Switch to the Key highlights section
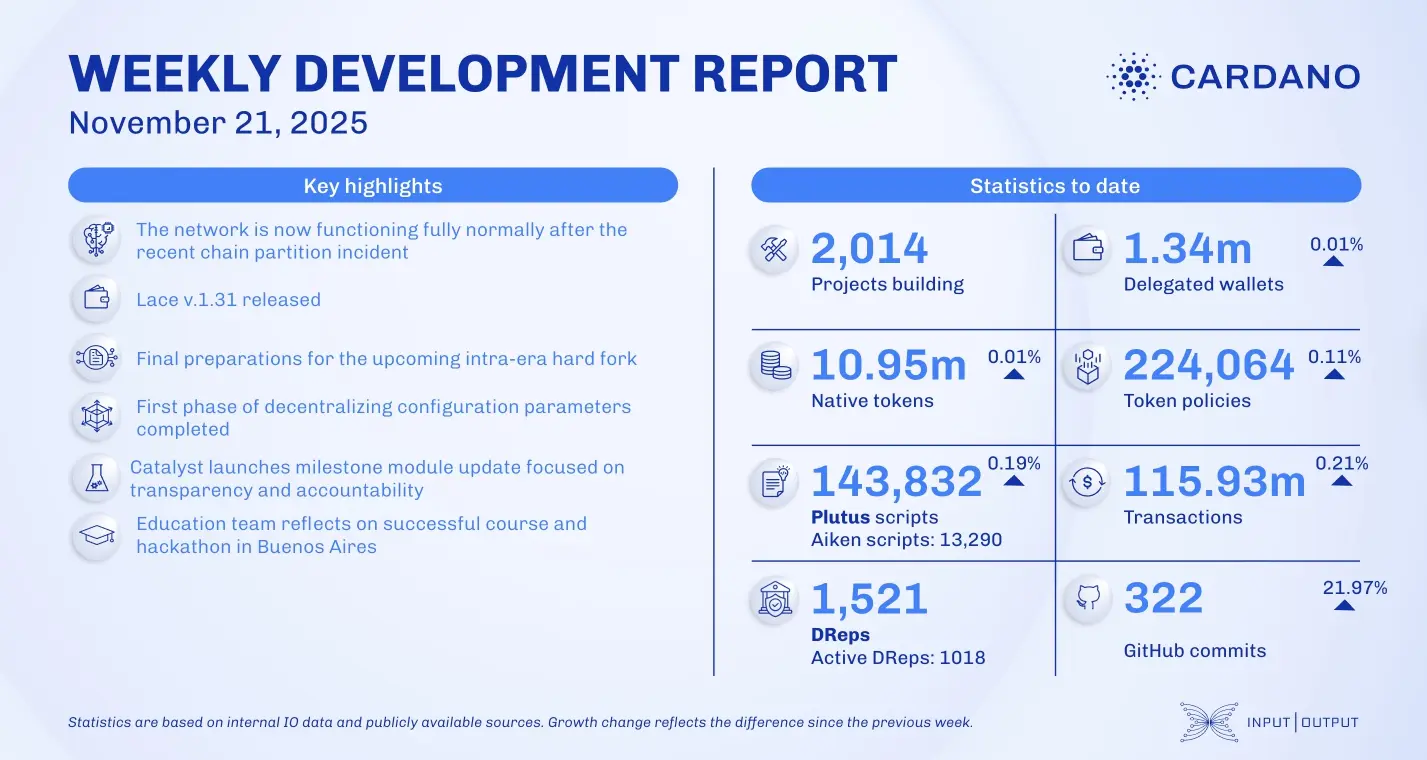1427x760 pixels. (x=372, y=185)
